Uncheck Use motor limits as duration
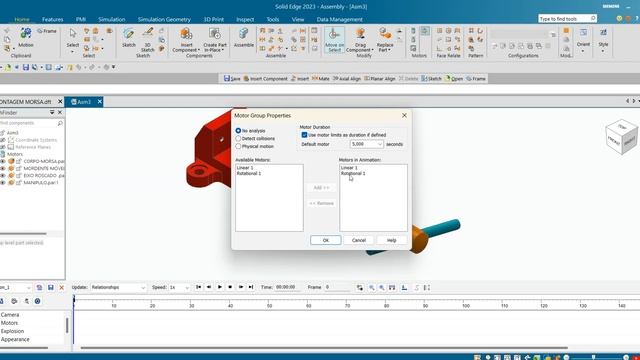 [304, 135]
